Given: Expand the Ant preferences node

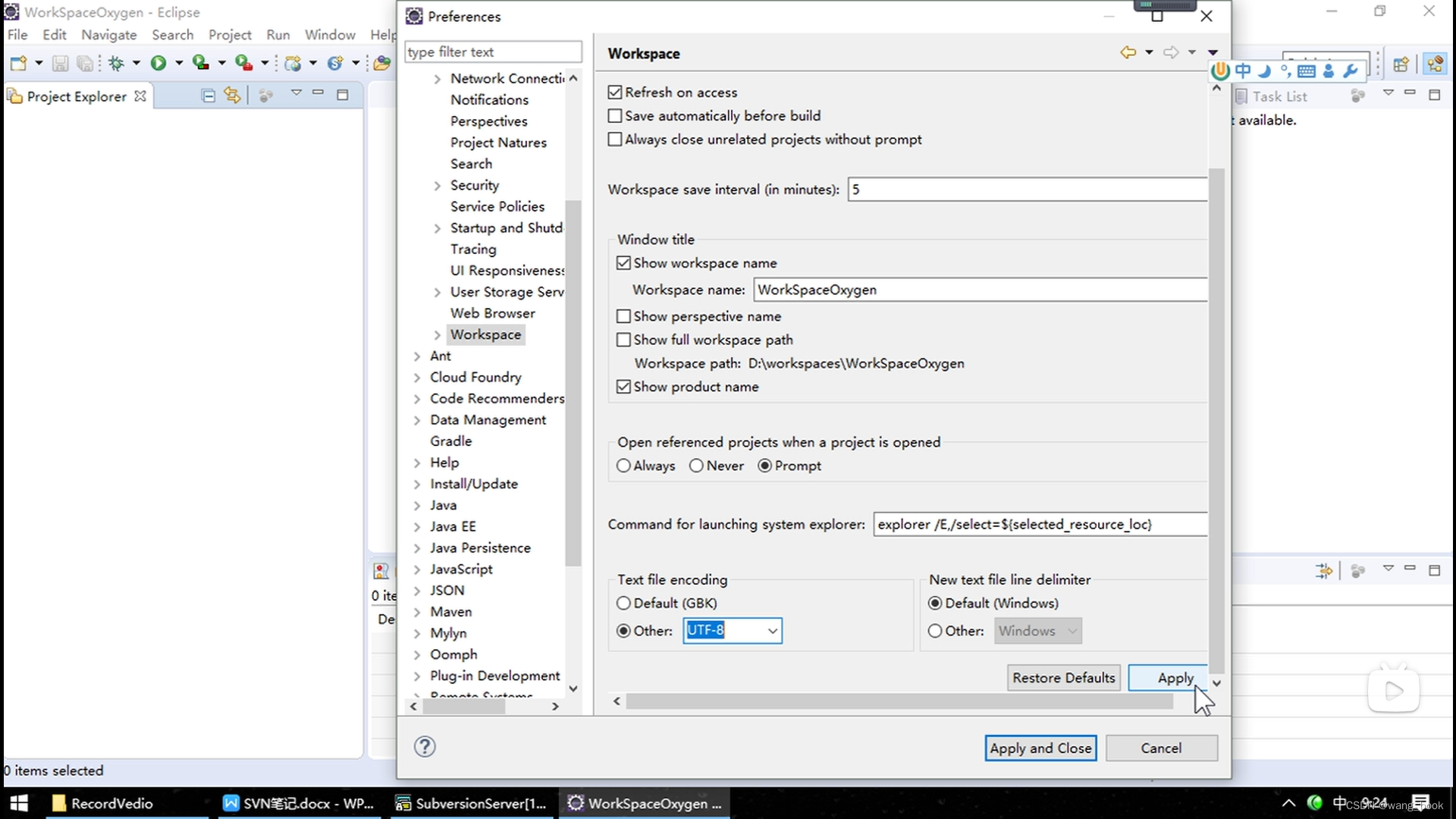Looking at the screenshot, I should tap(416, 356).
